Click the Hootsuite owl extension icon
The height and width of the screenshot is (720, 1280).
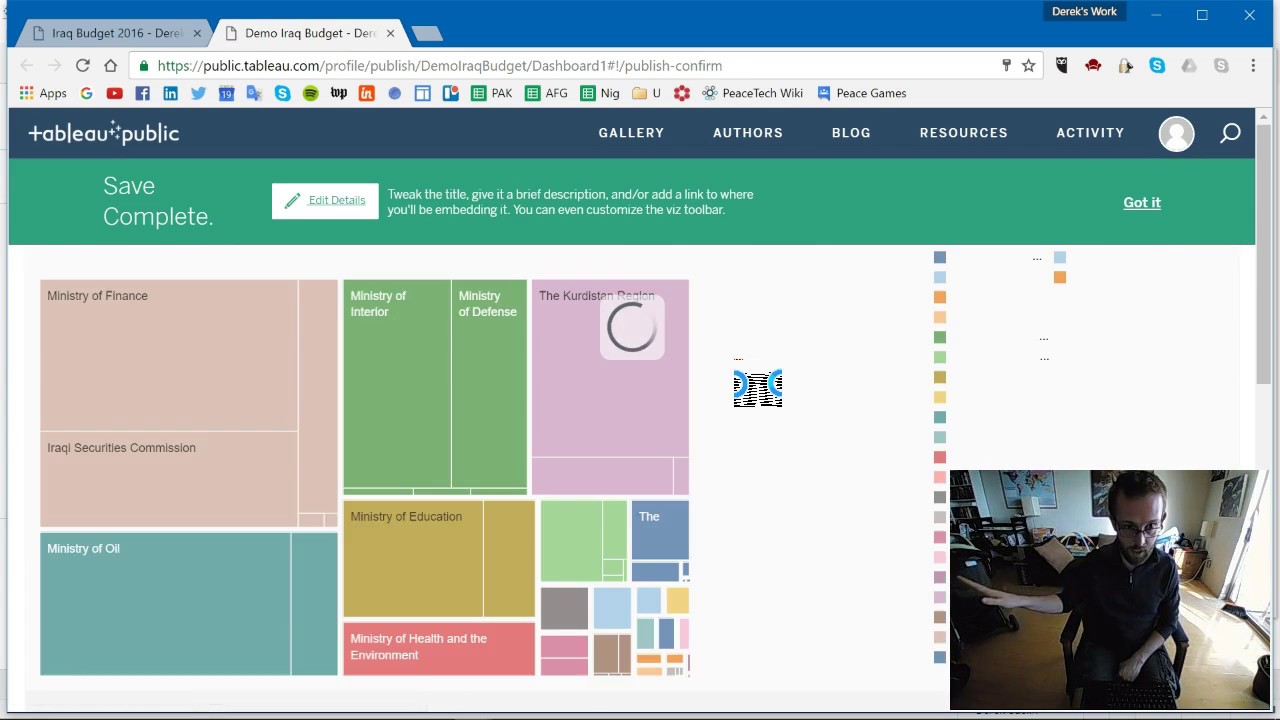1061,65
